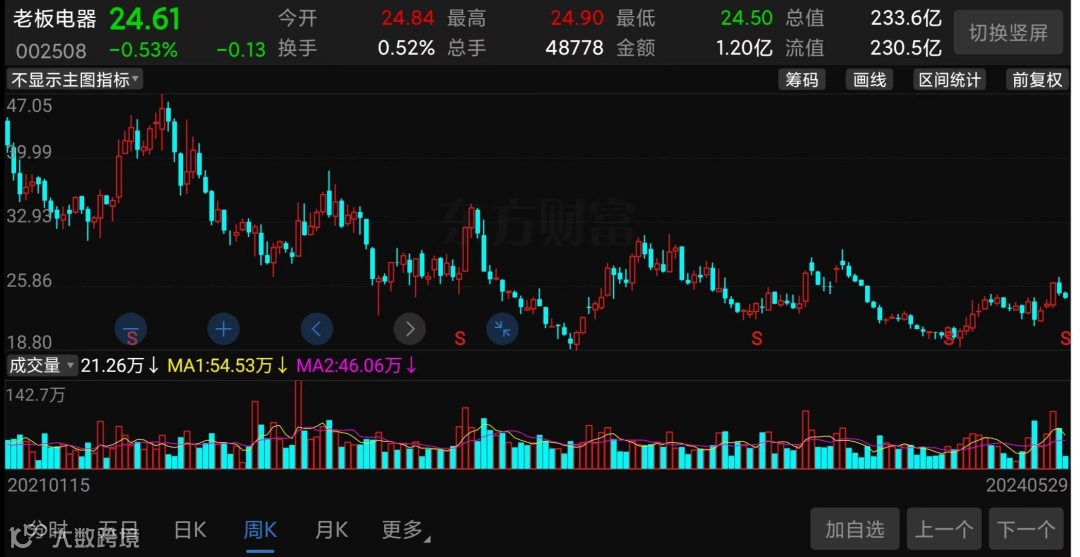Toggle the 前复权 adjustment setting
1080x557 pixels.
1037,80
